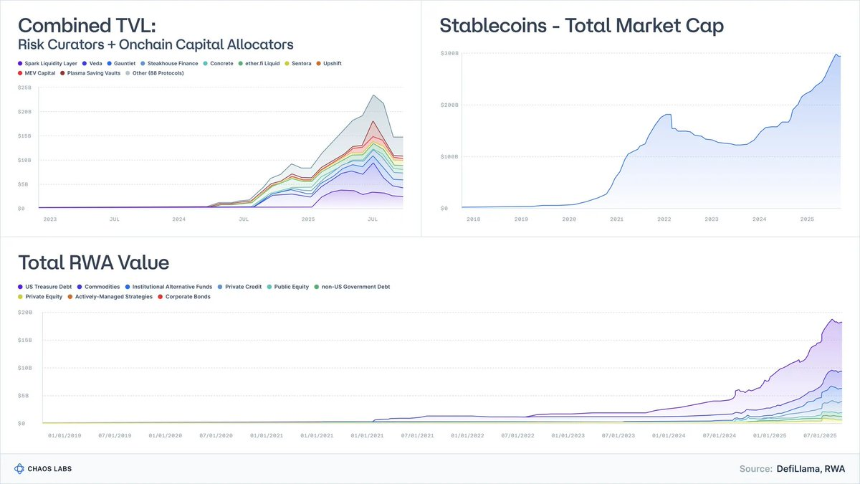Screen dimensions: 860x484
Task: Click the Stablecoins - Total Market Cap title
Action: pos(581,26)
